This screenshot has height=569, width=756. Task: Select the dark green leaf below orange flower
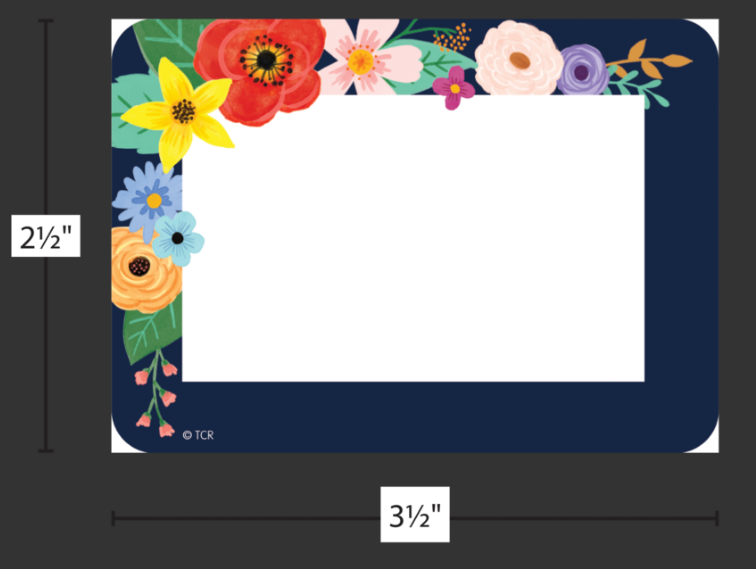[151, 330]
